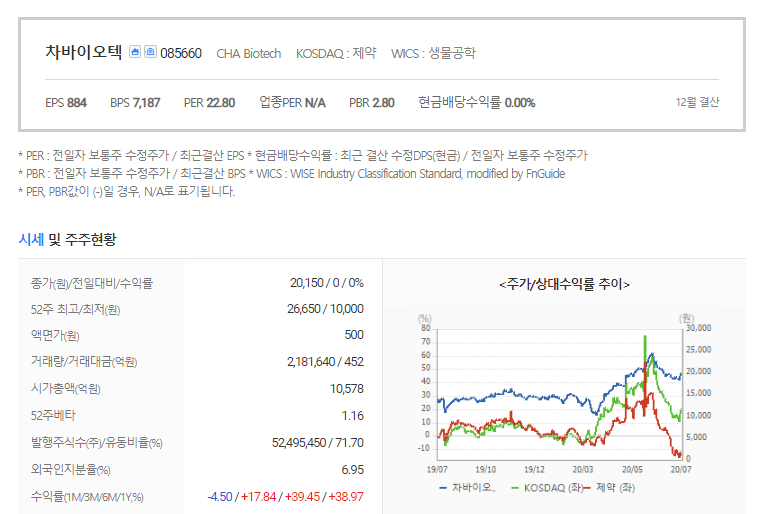Click the 52주 최고/최저 row label
The image size is (764, 514).
[75, 309]
